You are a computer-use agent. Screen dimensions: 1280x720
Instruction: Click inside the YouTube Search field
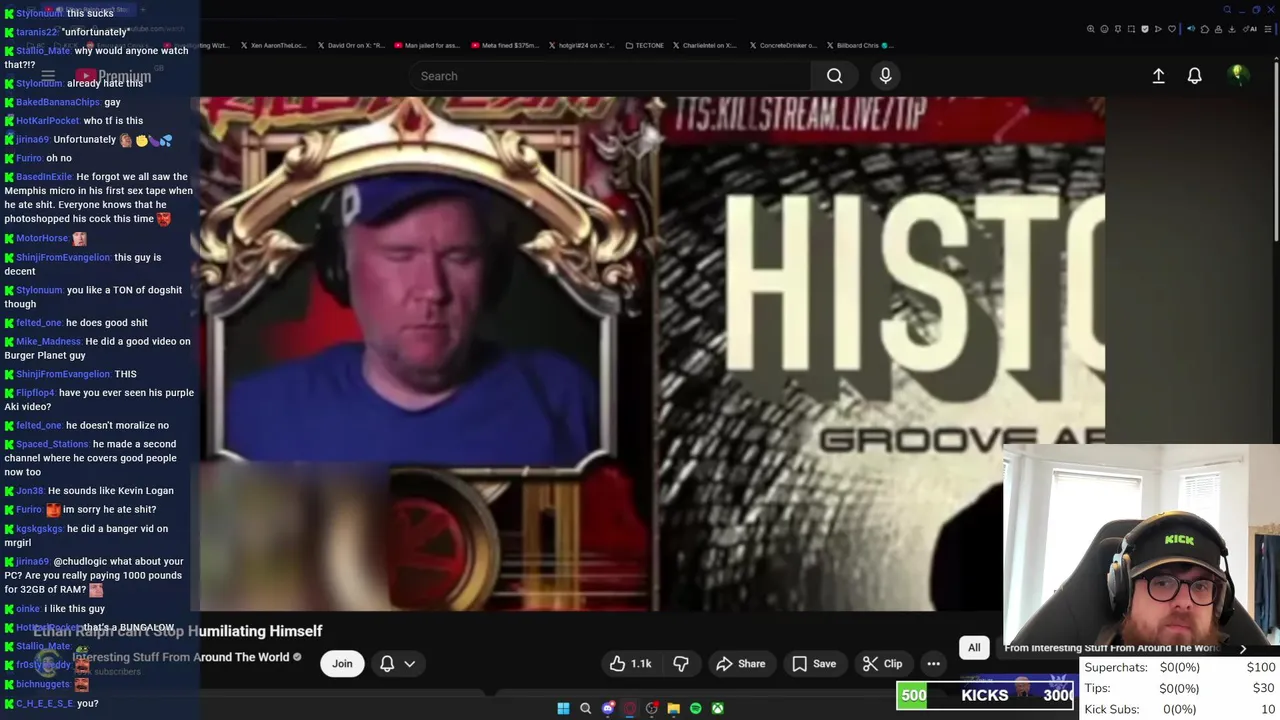pos(610,76)
